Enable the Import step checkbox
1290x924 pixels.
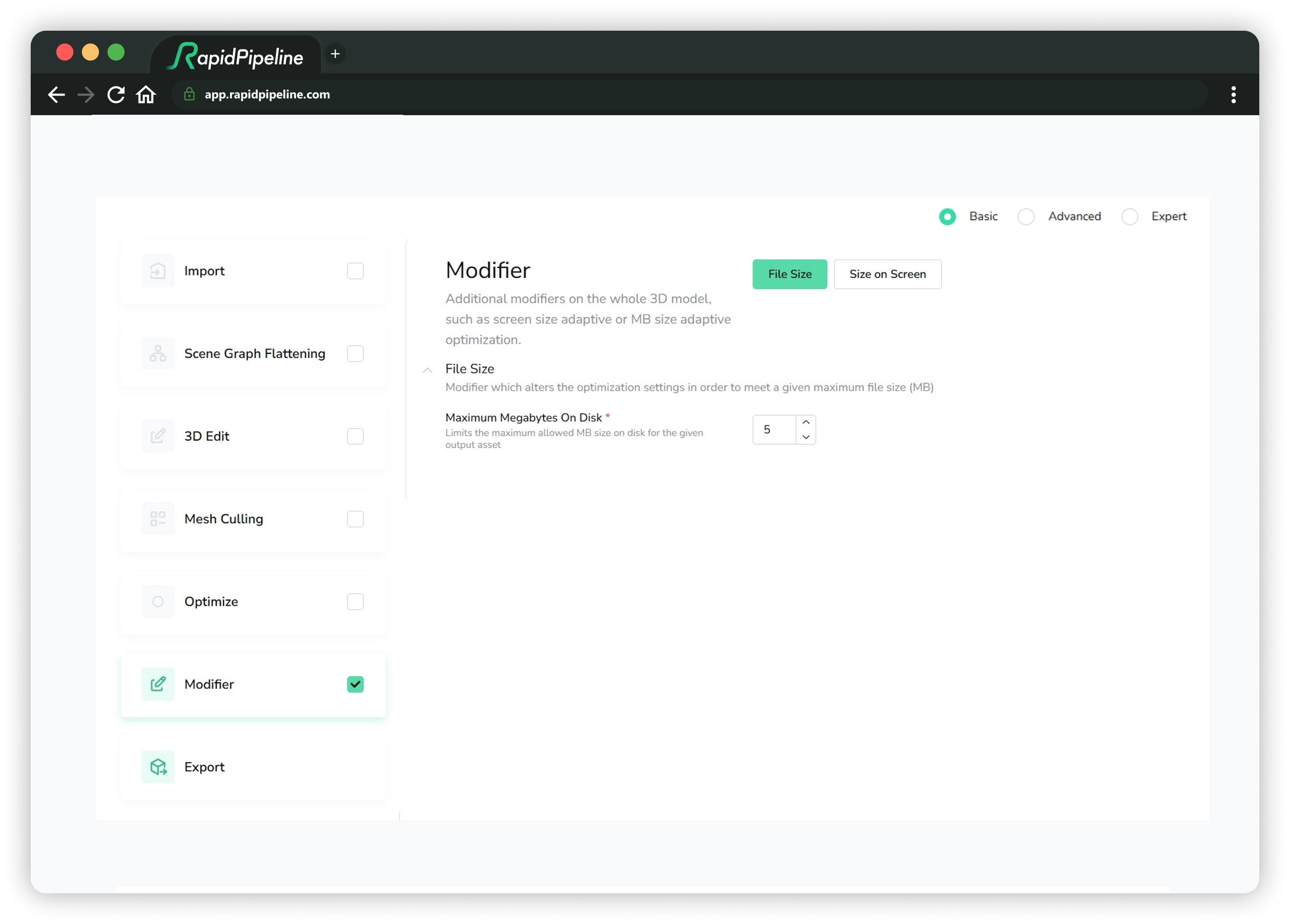(x=355, y=271)
